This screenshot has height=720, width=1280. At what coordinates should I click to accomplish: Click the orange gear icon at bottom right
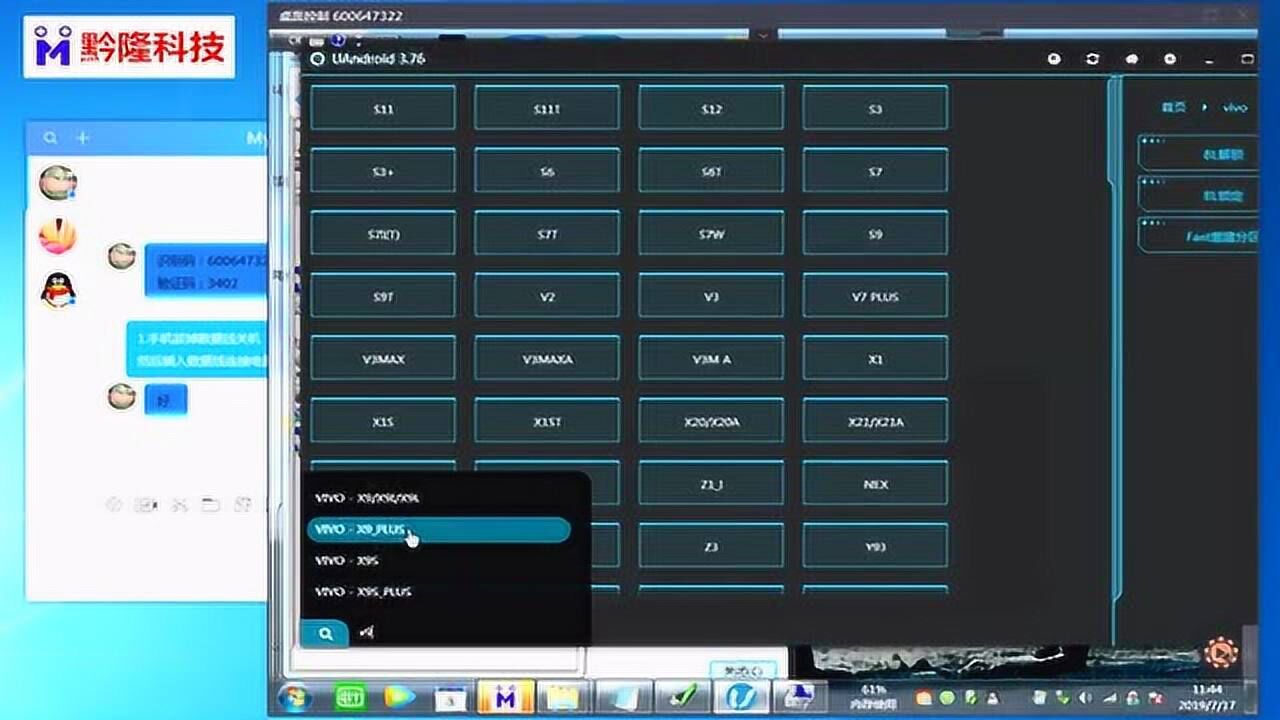pyautogui.click(x=1220, y=653)
